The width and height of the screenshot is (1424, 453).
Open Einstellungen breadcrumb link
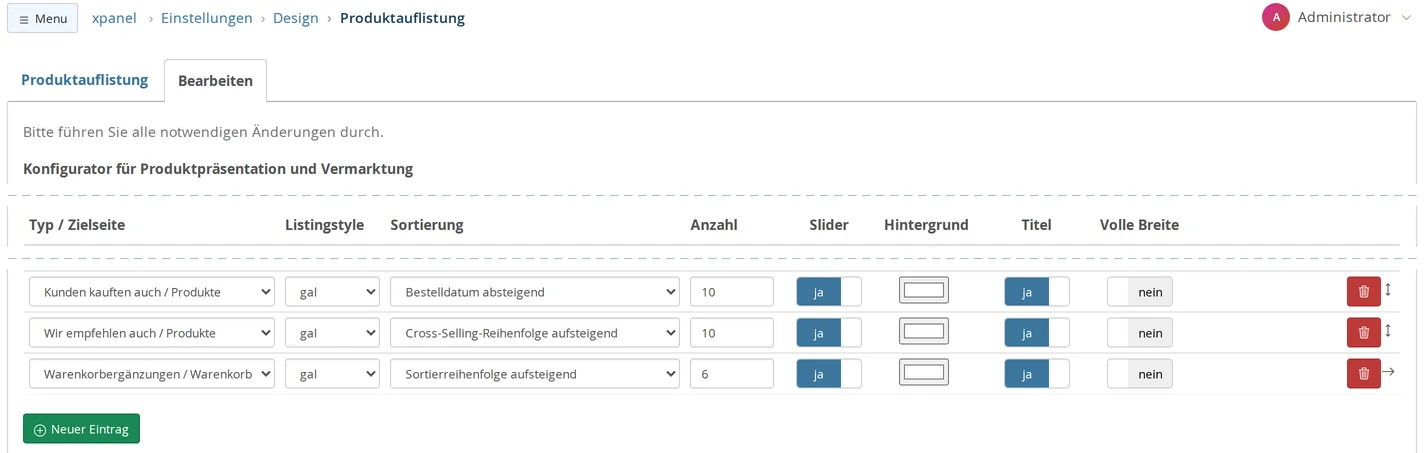(207, 18)
